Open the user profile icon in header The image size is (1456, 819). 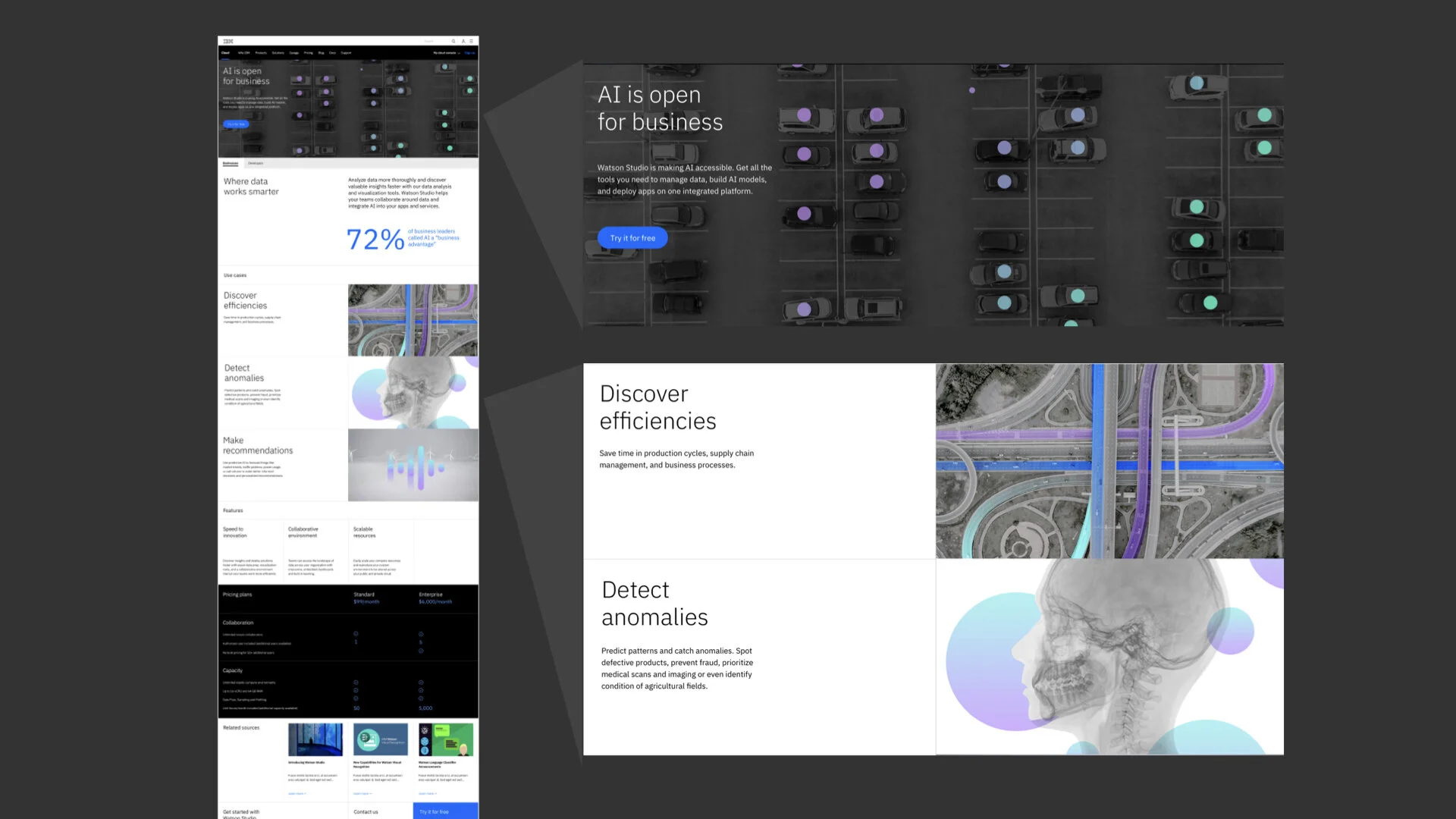coord(463,41)
